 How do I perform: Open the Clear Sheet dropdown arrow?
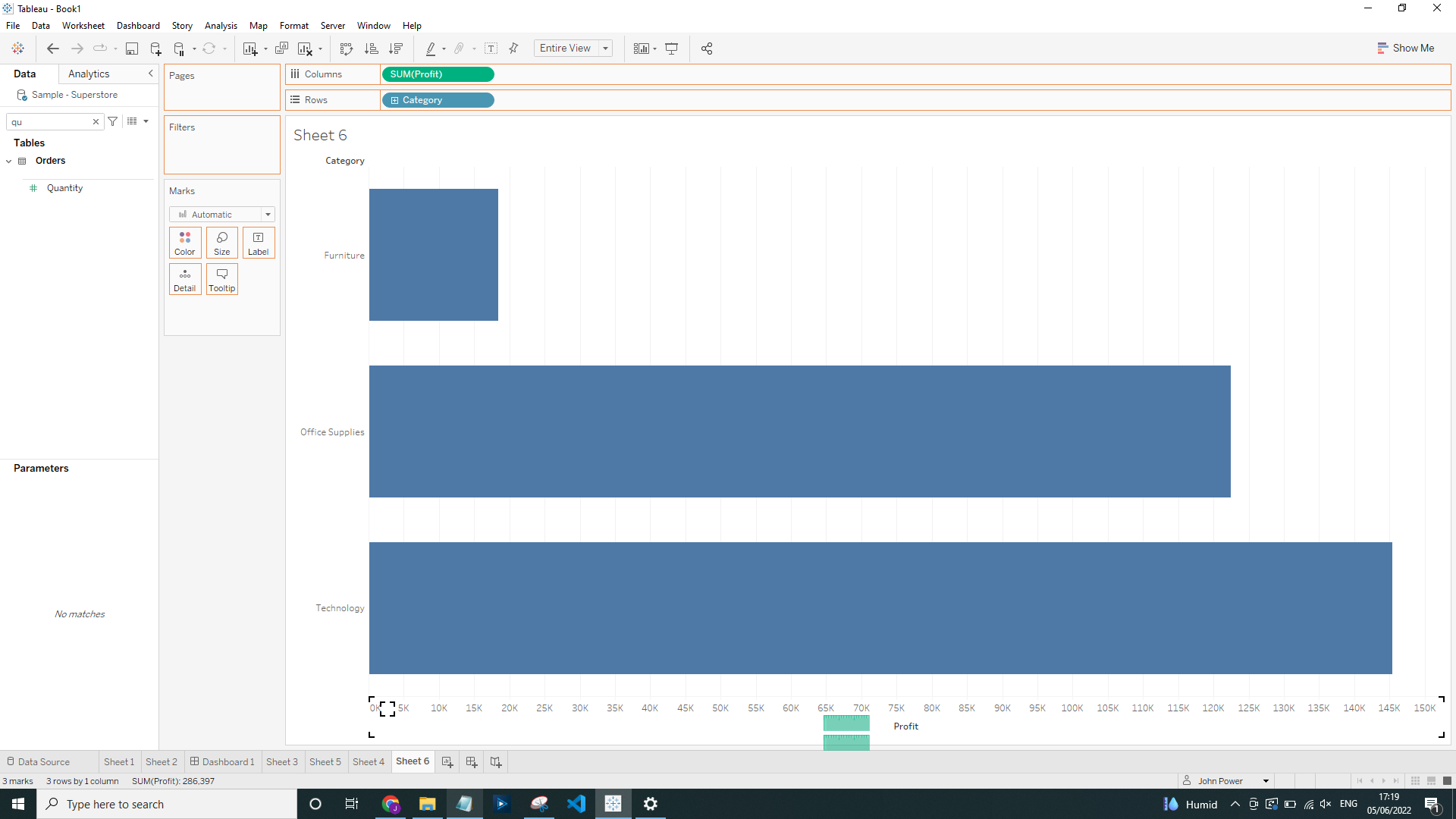pos(320,49)
